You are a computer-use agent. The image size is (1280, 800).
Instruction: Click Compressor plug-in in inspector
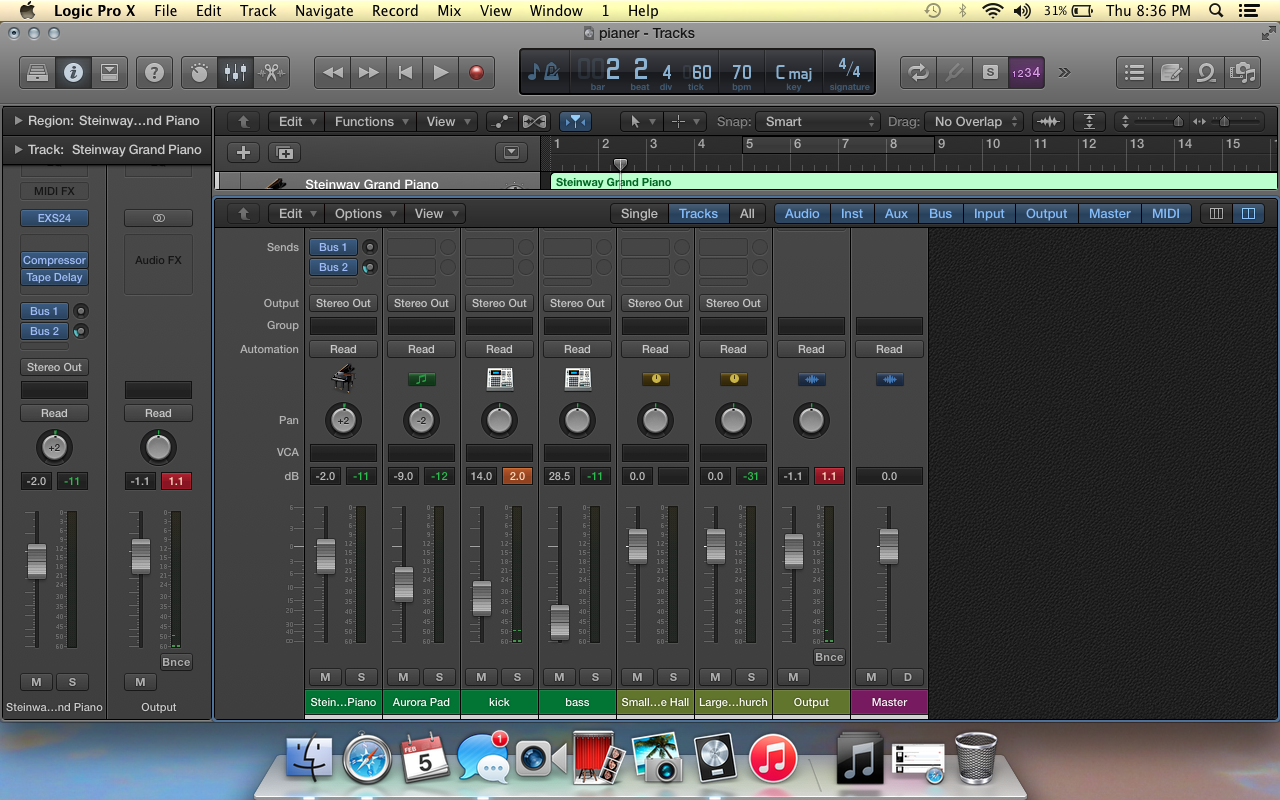(55, 260)
